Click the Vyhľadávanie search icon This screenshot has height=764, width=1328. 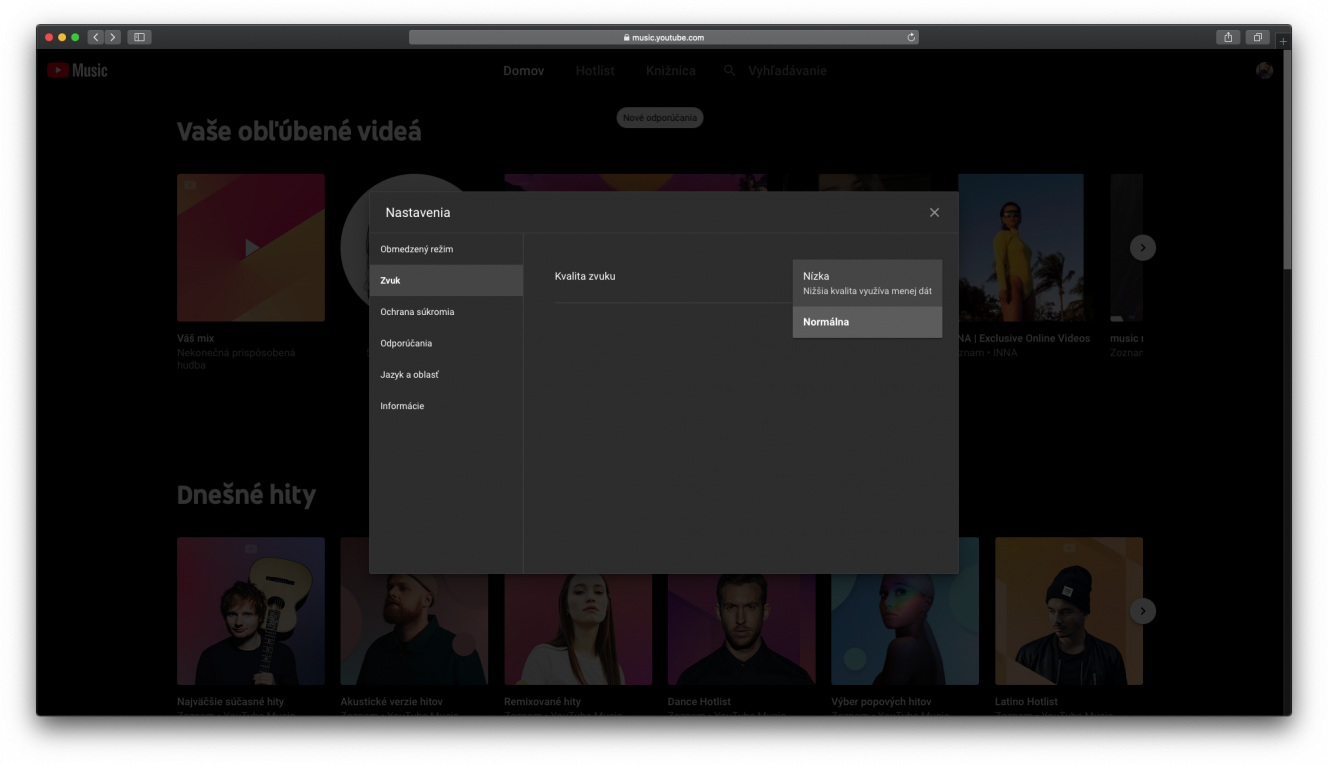(x=730, y=71)
